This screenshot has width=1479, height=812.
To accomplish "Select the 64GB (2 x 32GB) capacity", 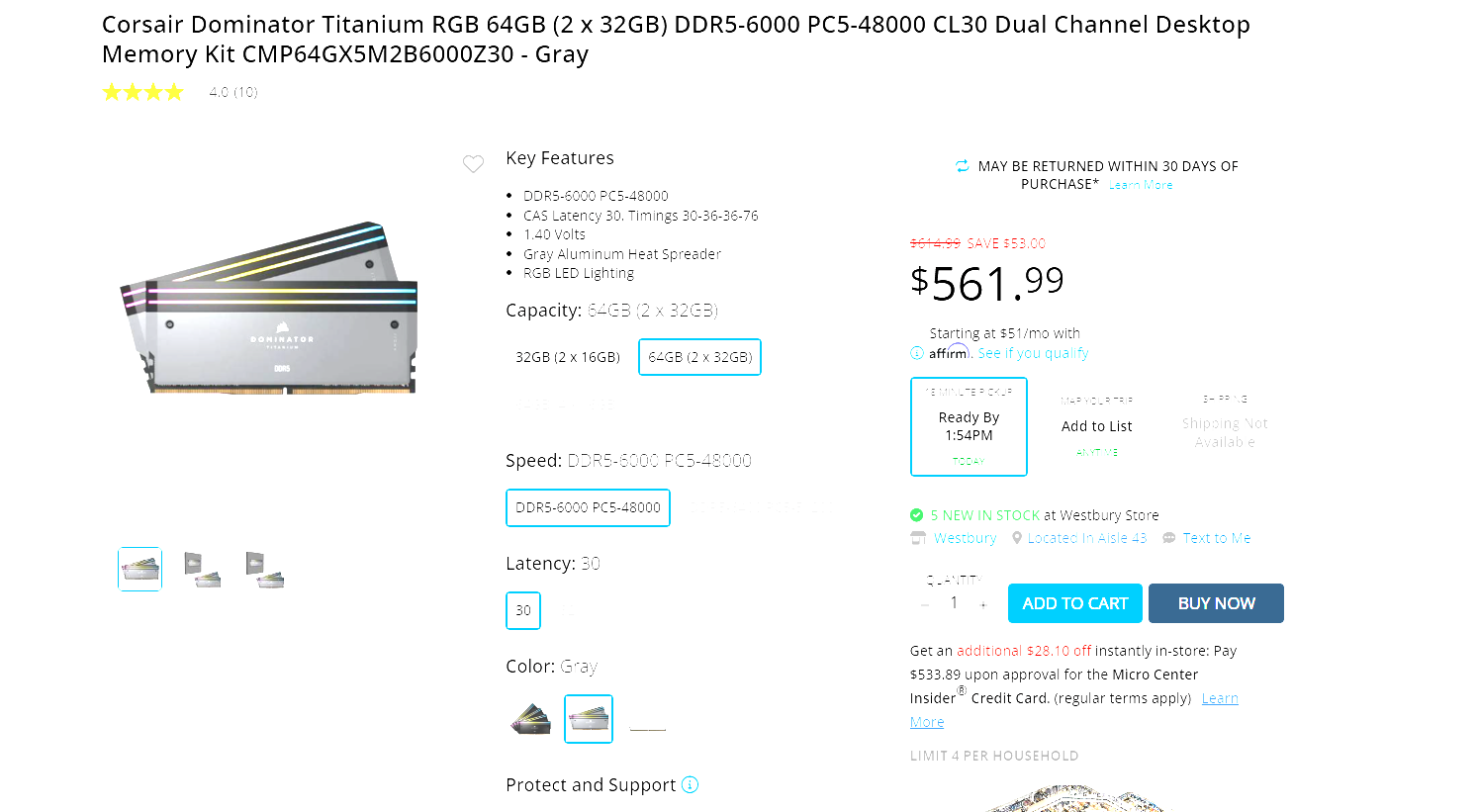I will pyautogui.click(x=700, y=357).
